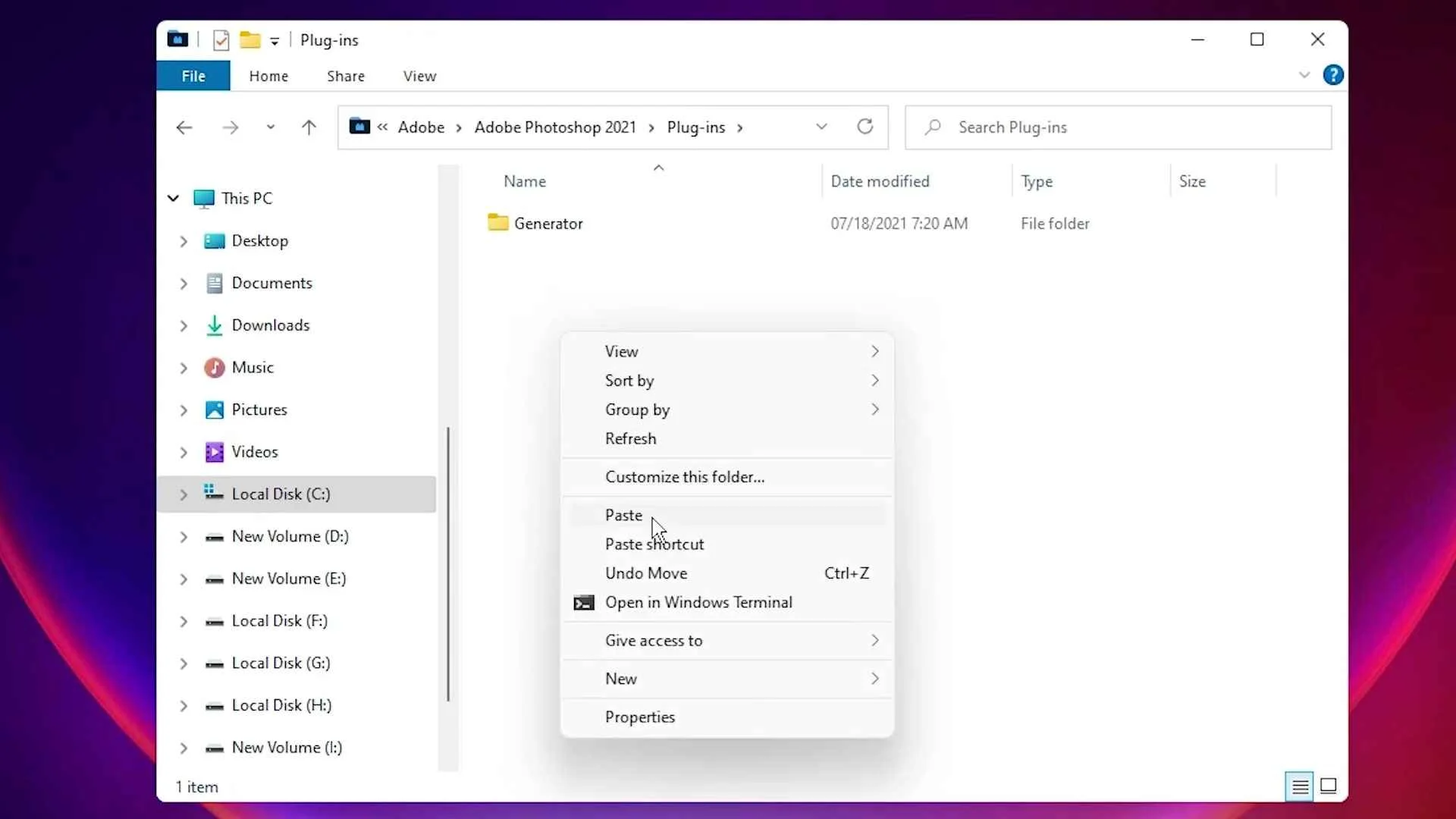Sort by the Size column header
Viewport: 1456px width, 819px height.
point(1192,181)
